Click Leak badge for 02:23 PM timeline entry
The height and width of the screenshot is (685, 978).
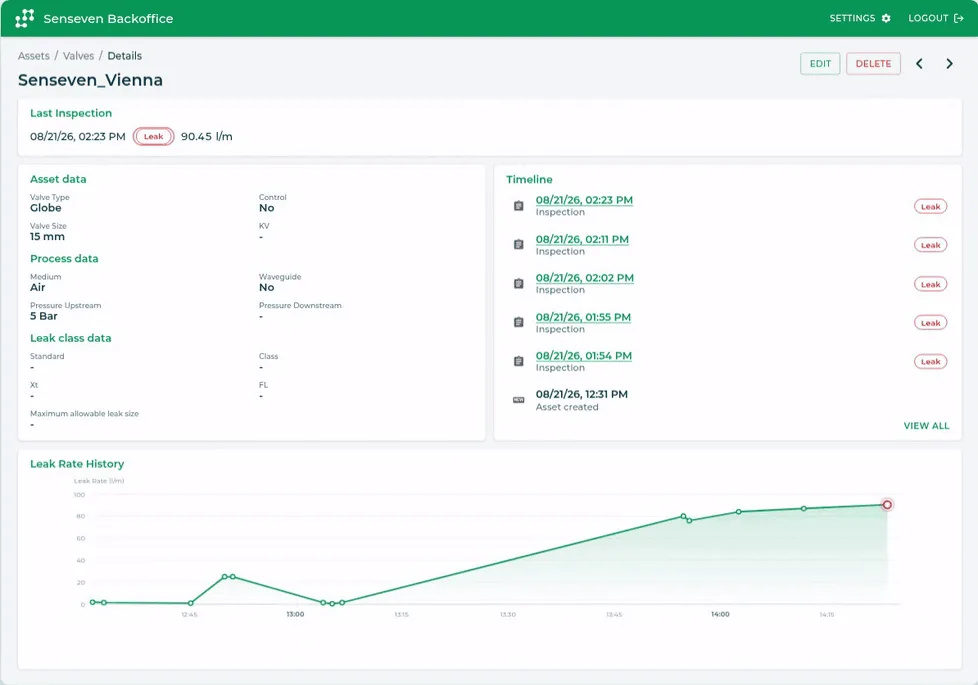(930, 206)
